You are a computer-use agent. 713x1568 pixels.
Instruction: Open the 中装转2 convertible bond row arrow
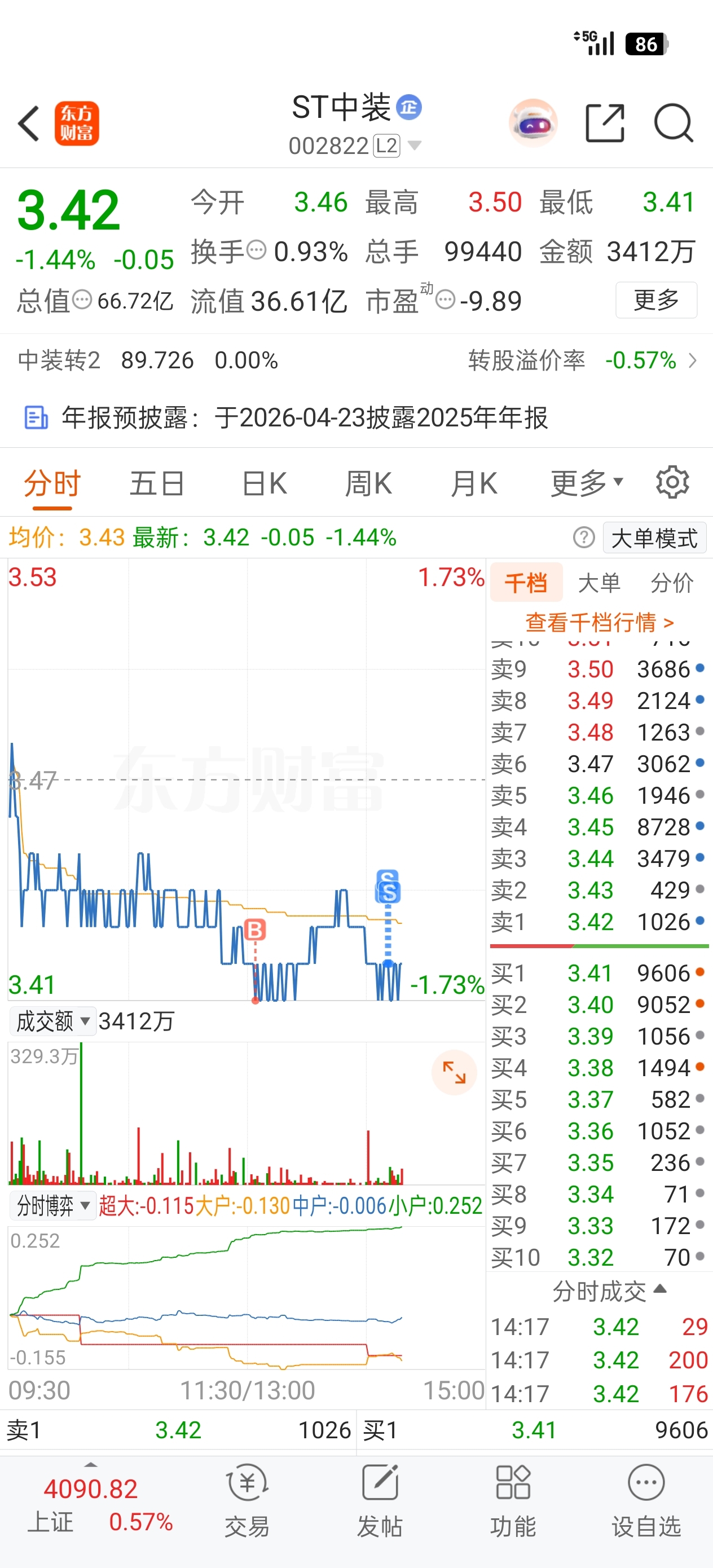[x=692, y=360]
